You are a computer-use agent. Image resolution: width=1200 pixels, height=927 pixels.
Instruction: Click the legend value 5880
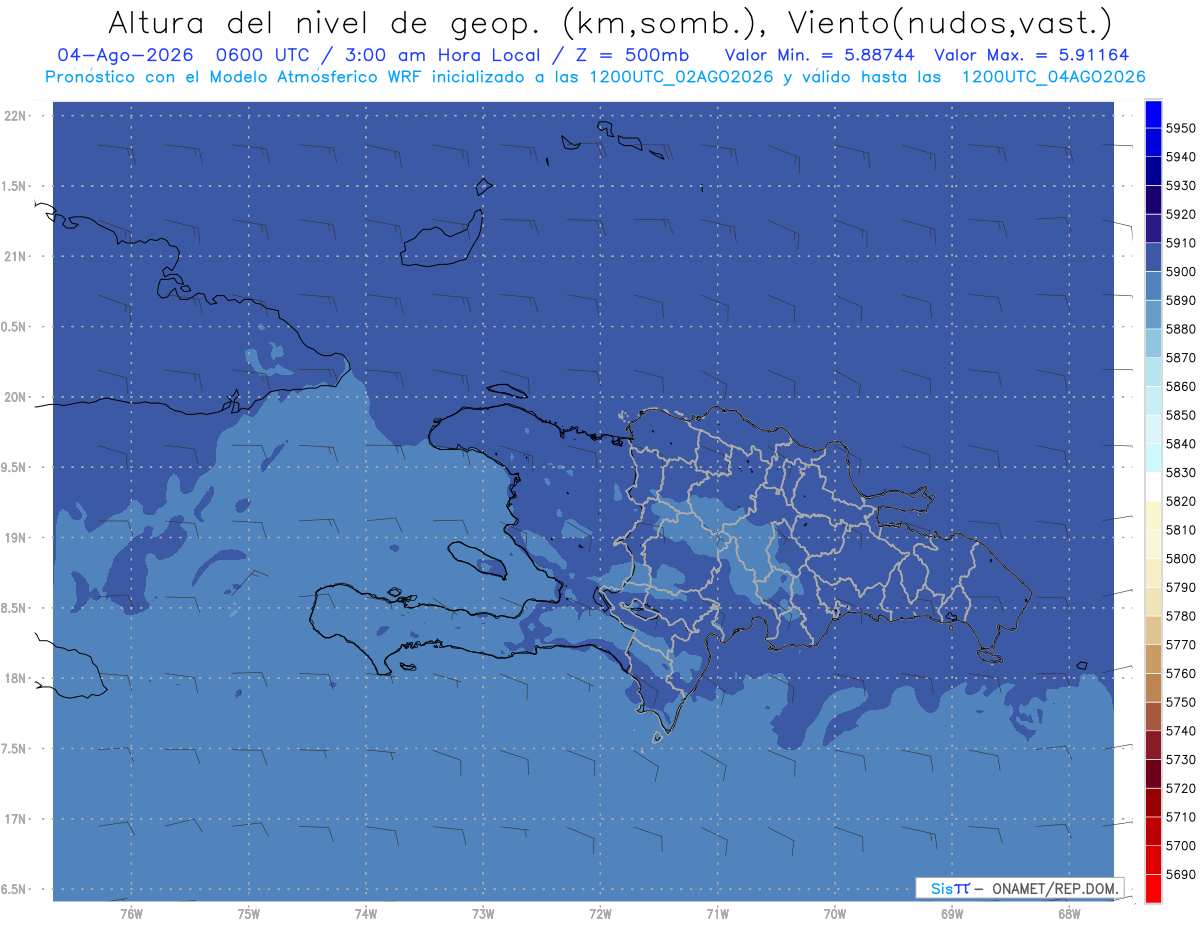(1180, 329)
